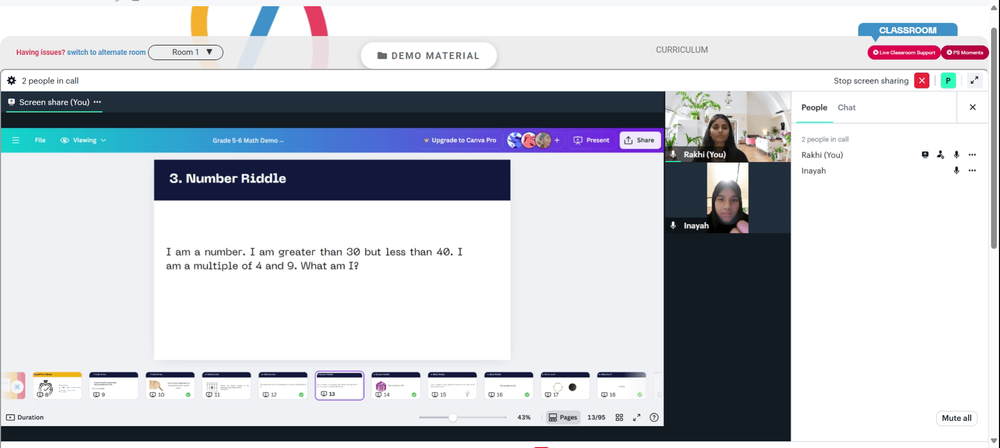Screen dimensions: 1000x448
Task: Mute Inayah's microphone in People list
Action: pyautogui.click(x=956, y=170)
